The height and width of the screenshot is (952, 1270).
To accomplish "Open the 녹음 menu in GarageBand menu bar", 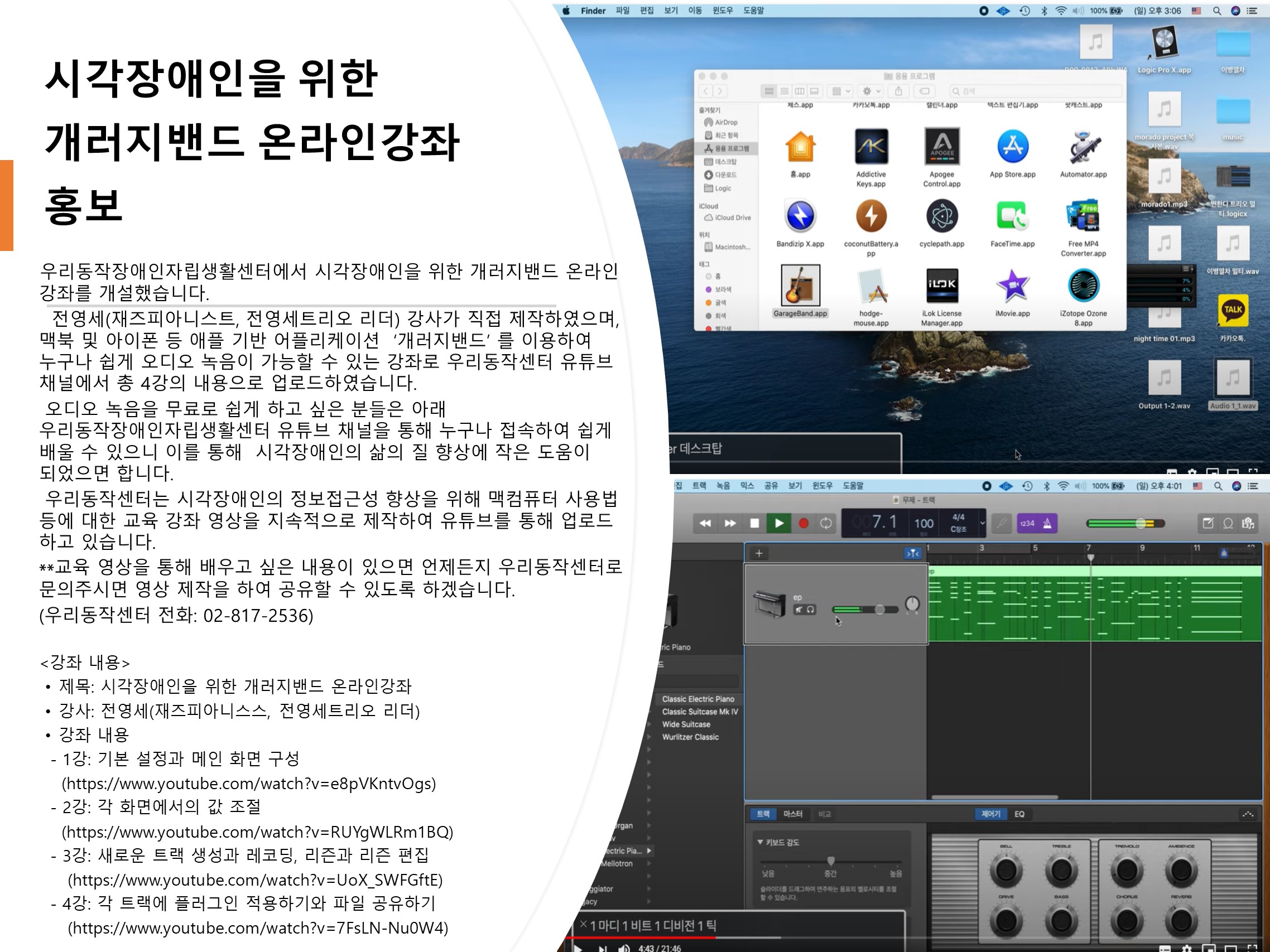I will tap(723, 485).
